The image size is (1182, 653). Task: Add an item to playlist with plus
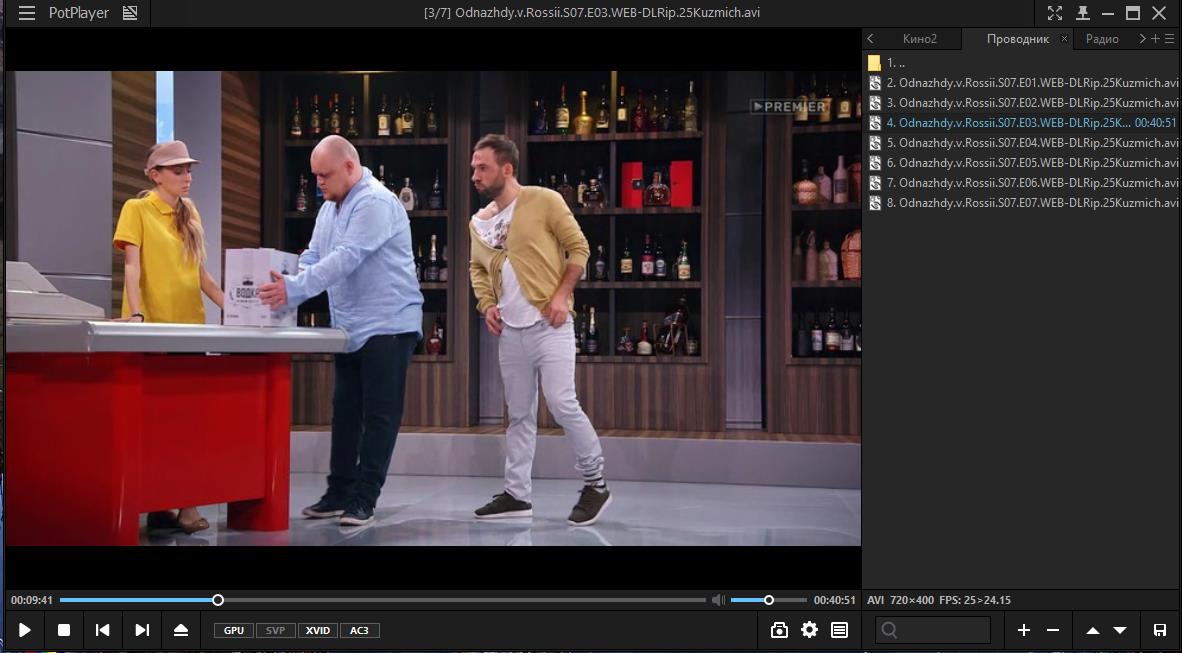point(1023,630)
